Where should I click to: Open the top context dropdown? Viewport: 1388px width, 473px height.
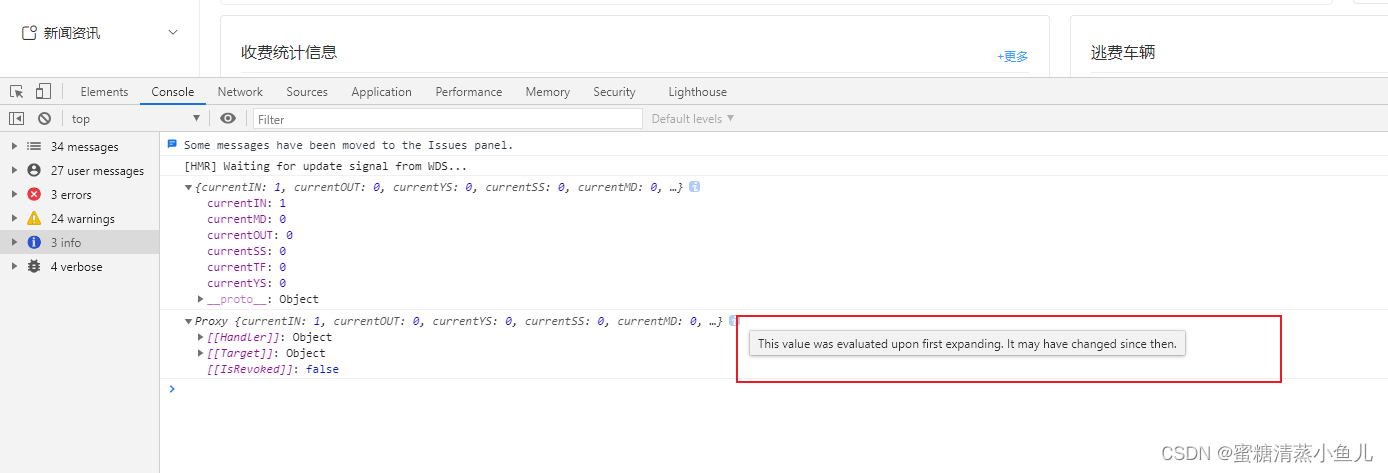(136, 118)
